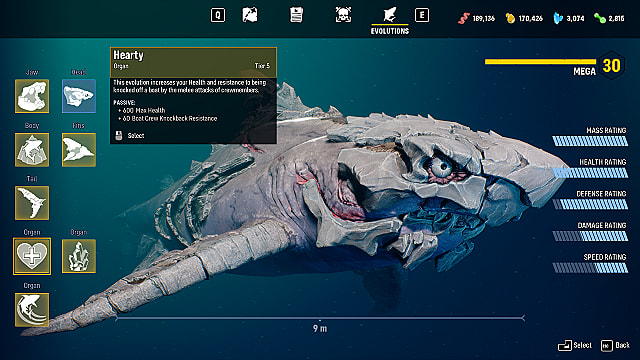Click the E next tab key
Viewport: 640px width, 360px height.
[422, 16]
